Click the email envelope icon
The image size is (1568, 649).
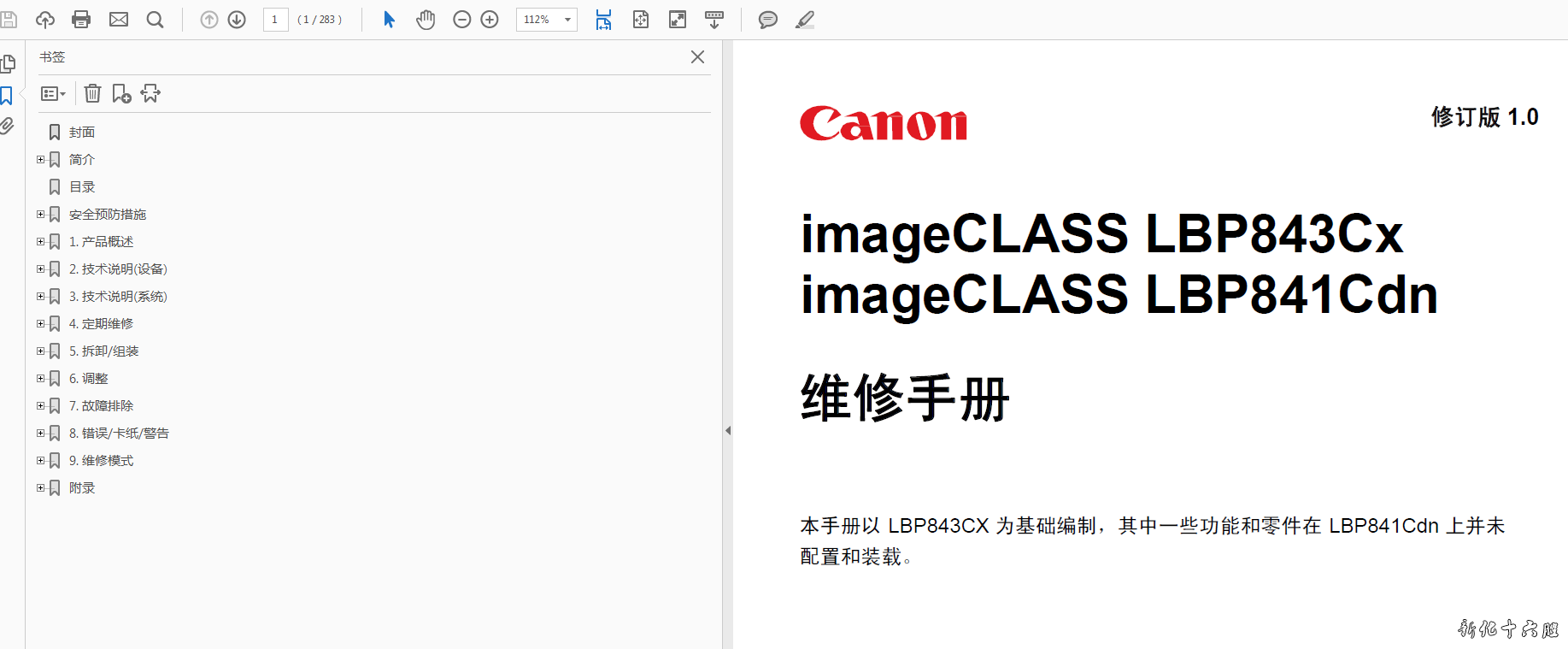(x=119, y=20)
